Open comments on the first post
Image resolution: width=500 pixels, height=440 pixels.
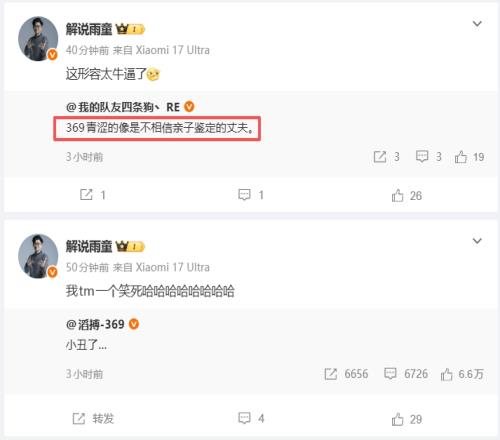(251, 195)
